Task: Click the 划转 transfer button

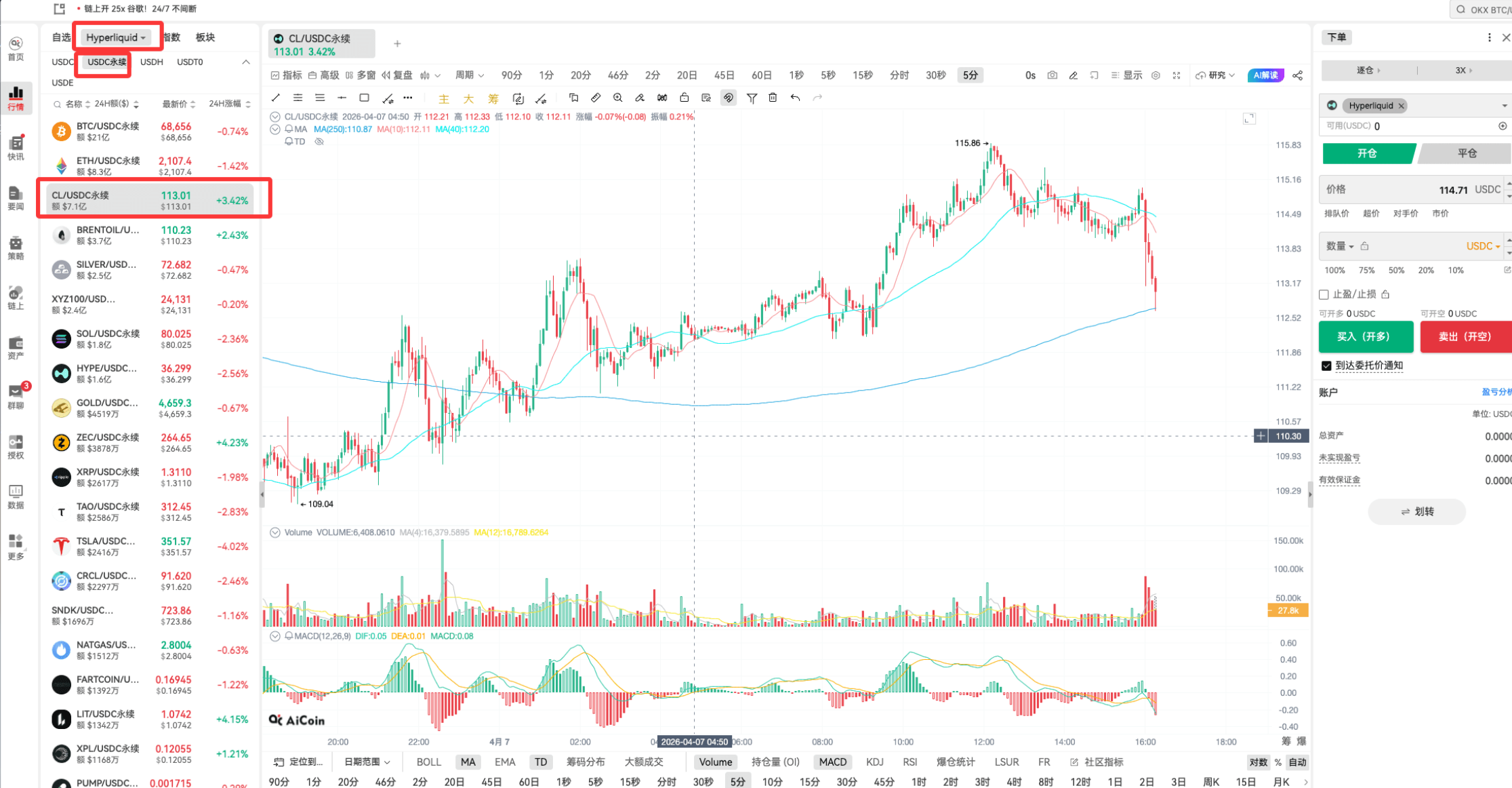Action: tap(1416, 511)
